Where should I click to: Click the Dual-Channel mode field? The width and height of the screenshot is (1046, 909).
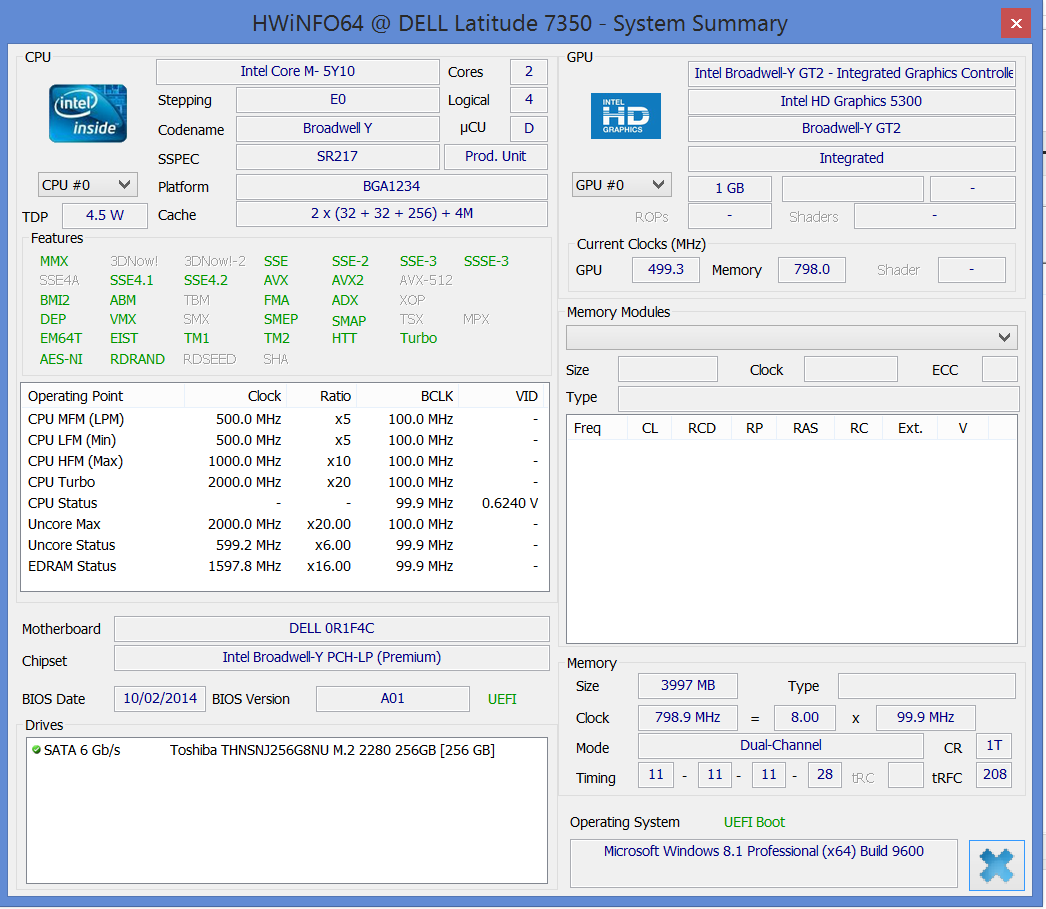780,746
